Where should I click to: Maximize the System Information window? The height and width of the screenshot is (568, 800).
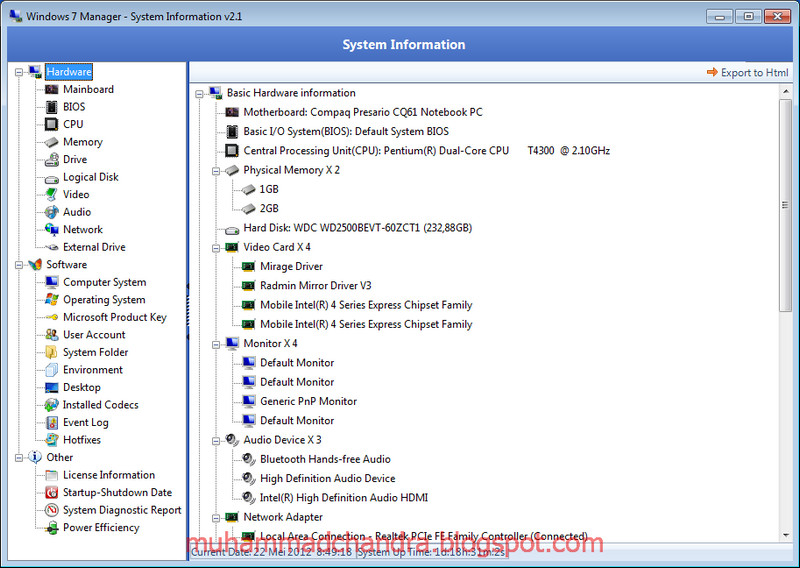coord(748,16)
